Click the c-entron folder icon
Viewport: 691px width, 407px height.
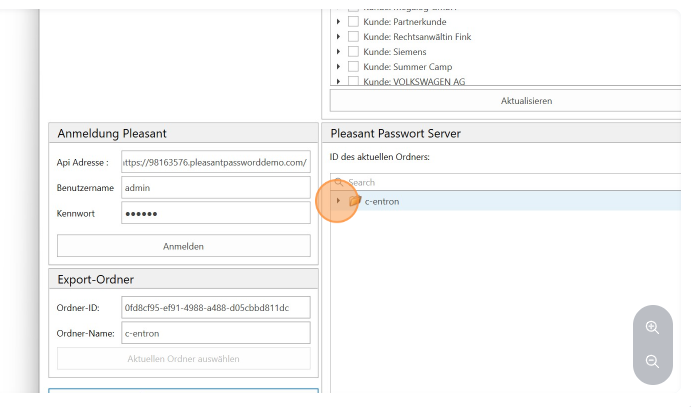[355, 201]
